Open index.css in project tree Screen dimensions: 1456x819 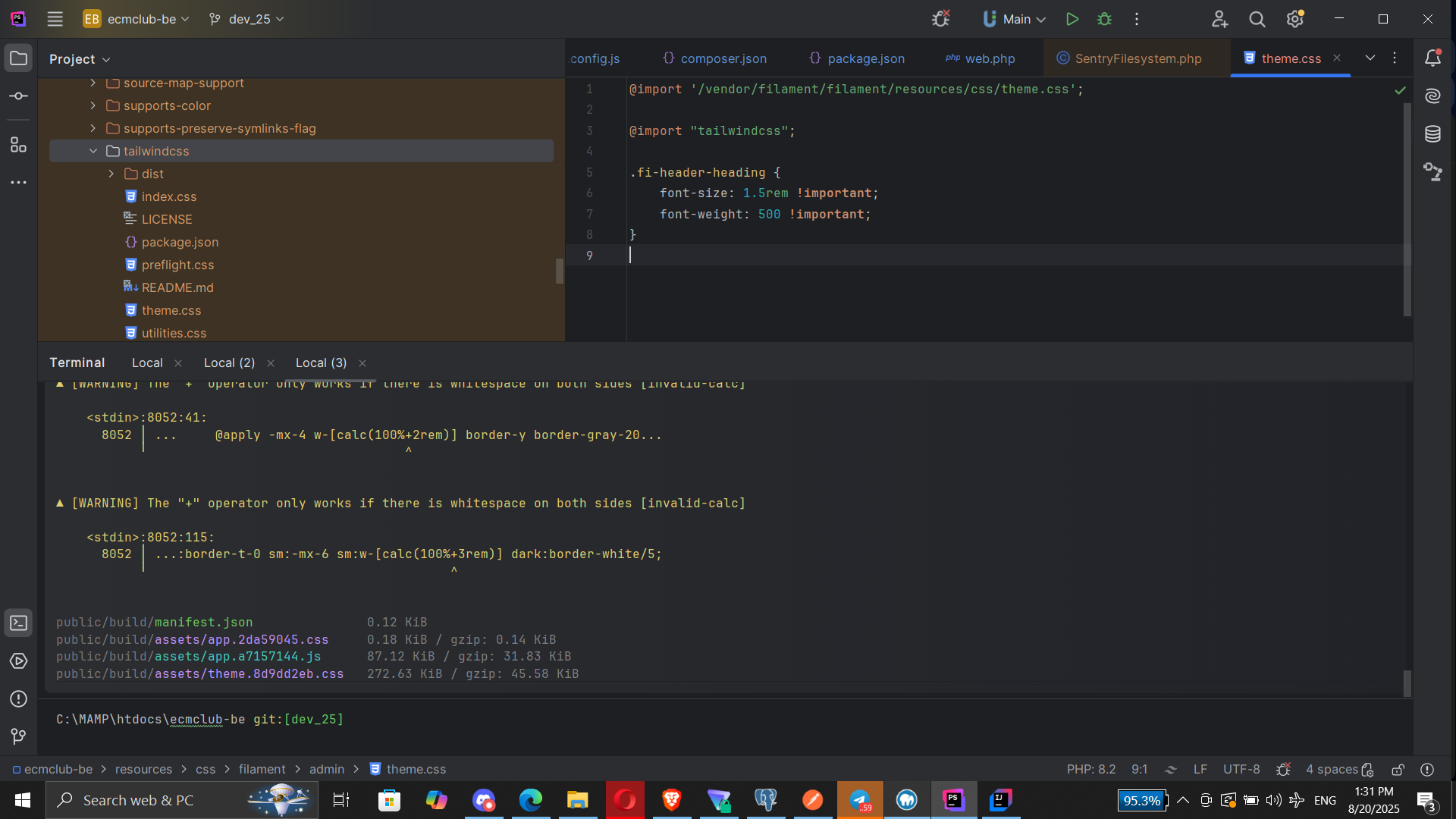coord(168,196)
